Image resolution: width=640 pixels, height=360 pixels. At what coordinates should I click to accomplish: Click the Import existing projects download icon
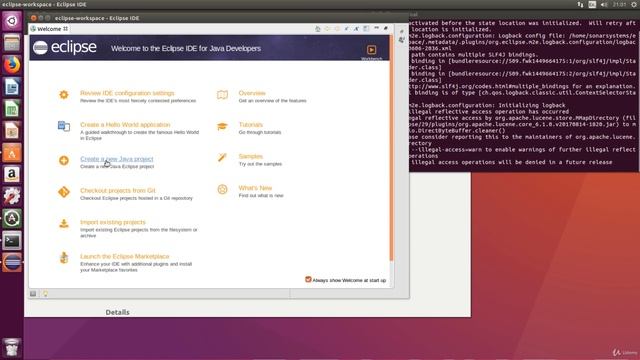[x=64, y=224]
